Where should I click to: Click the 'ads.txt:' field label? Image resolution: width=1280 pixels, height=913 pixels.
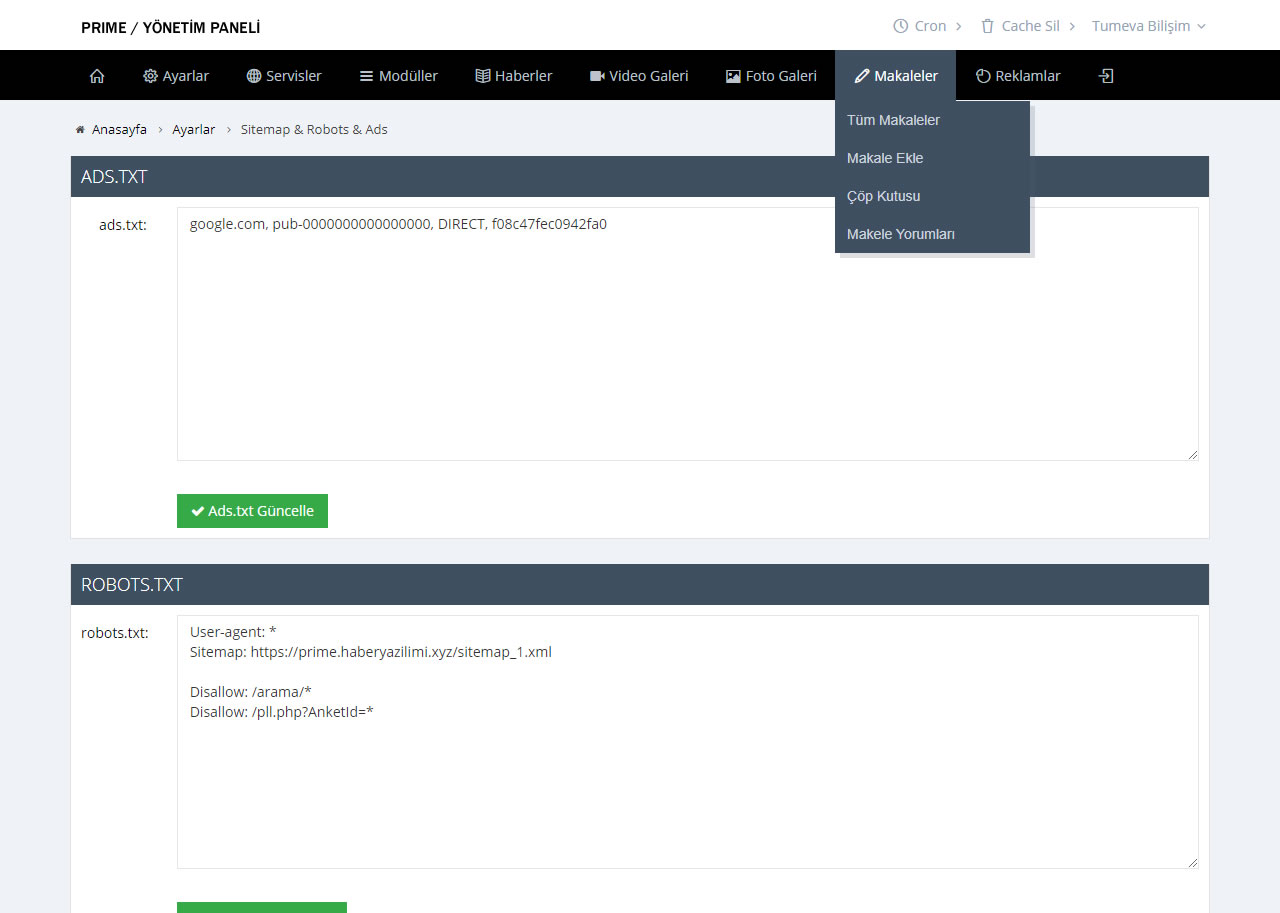pos(123,225)
